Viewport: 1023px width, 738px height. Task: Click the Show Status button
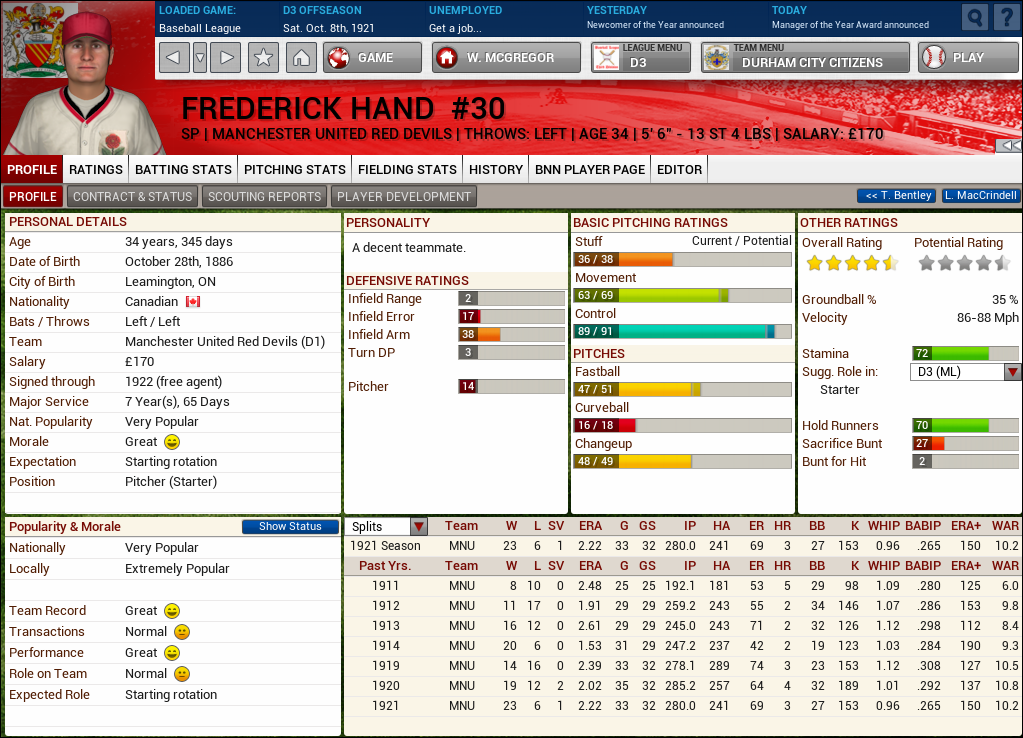290,527
